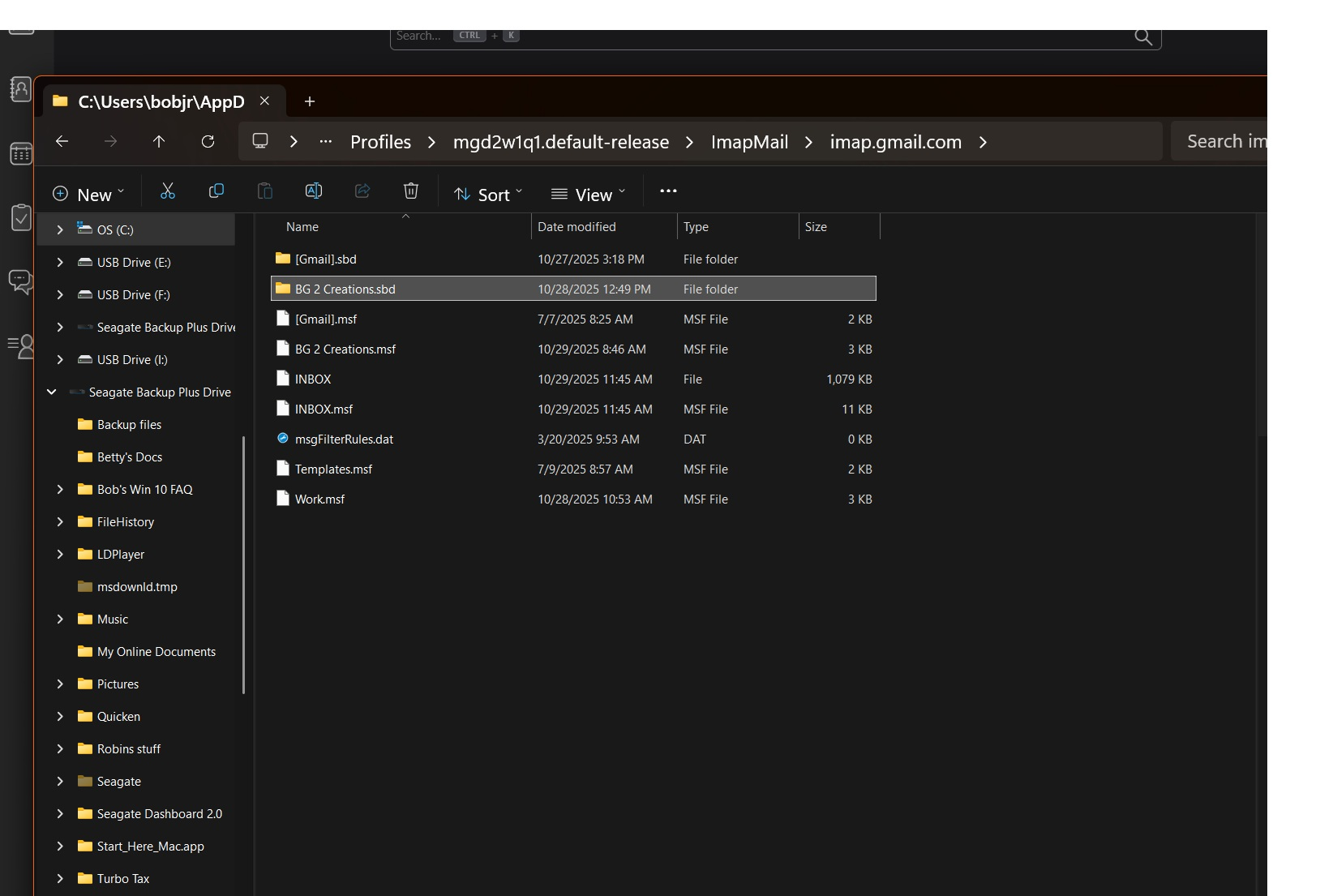Add a new Explorer tab
The image size is (1320, 896).
coord(309,101)
